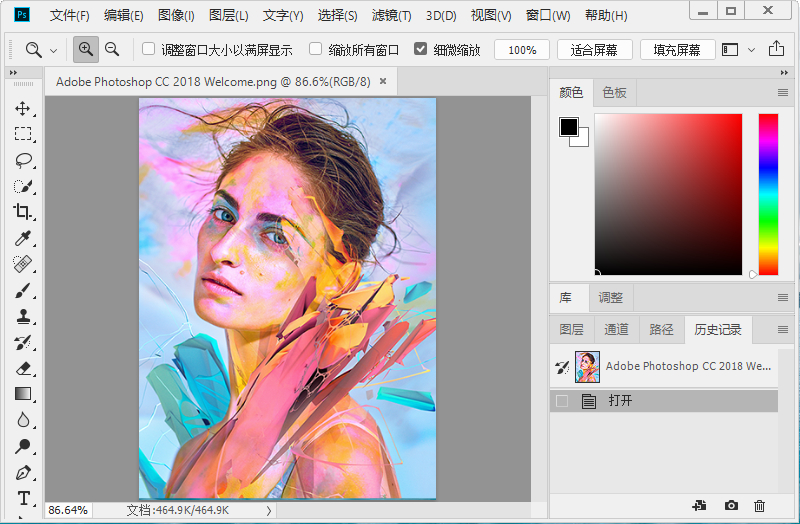Select the Move tool
The image size is (800, 524).
(22, 108)
